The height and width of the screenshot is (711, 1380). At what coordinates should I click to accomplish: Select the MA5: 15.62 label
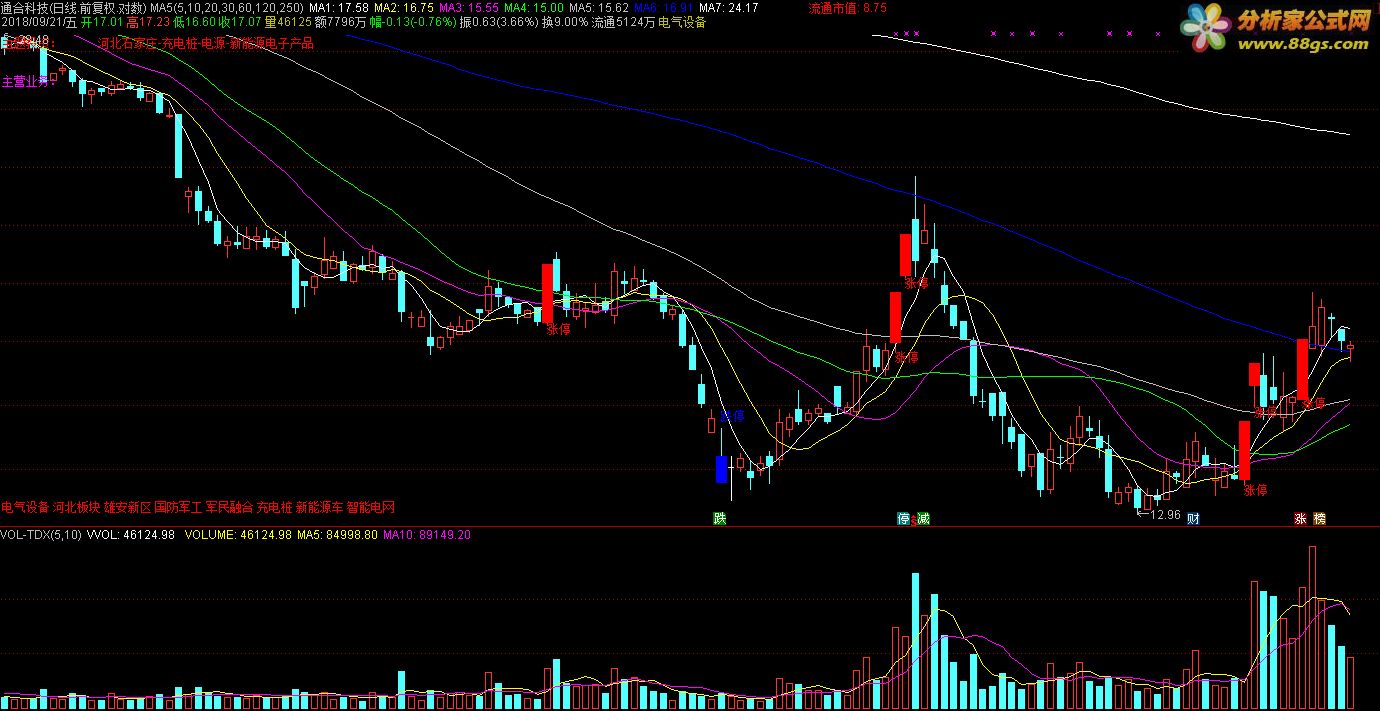point(599,8)
